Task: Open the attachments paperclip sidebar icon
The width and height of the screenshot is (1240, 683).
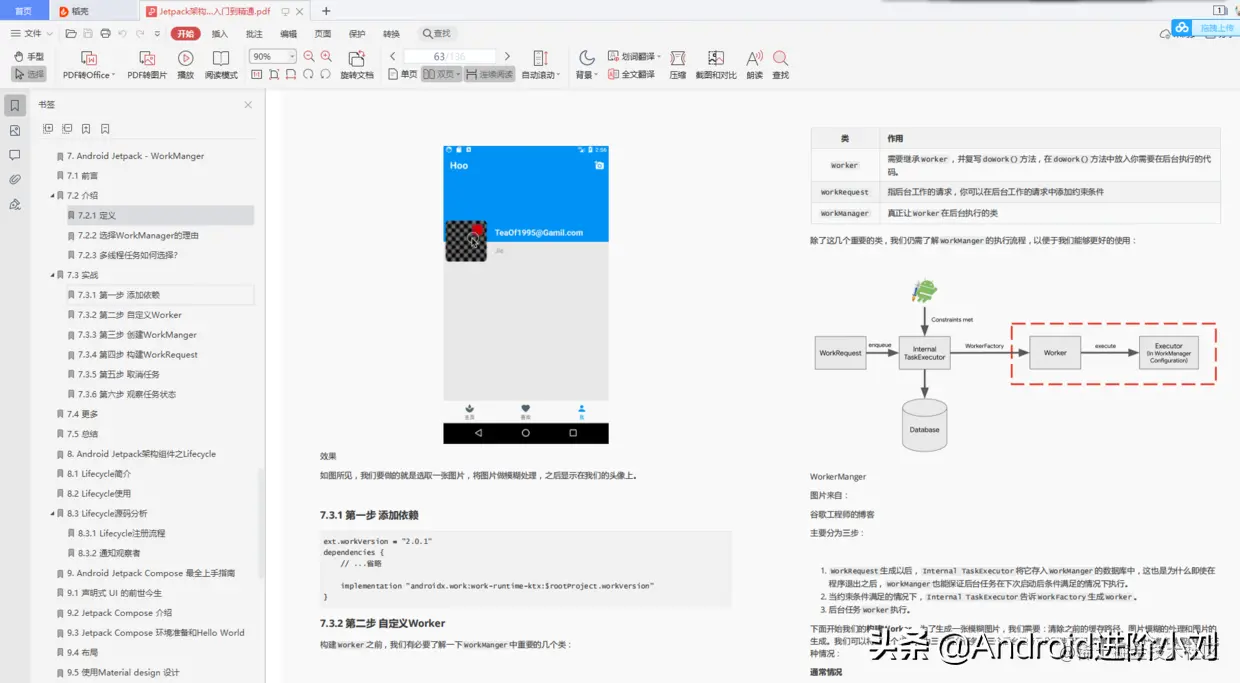Action: (x=14, y=180)
